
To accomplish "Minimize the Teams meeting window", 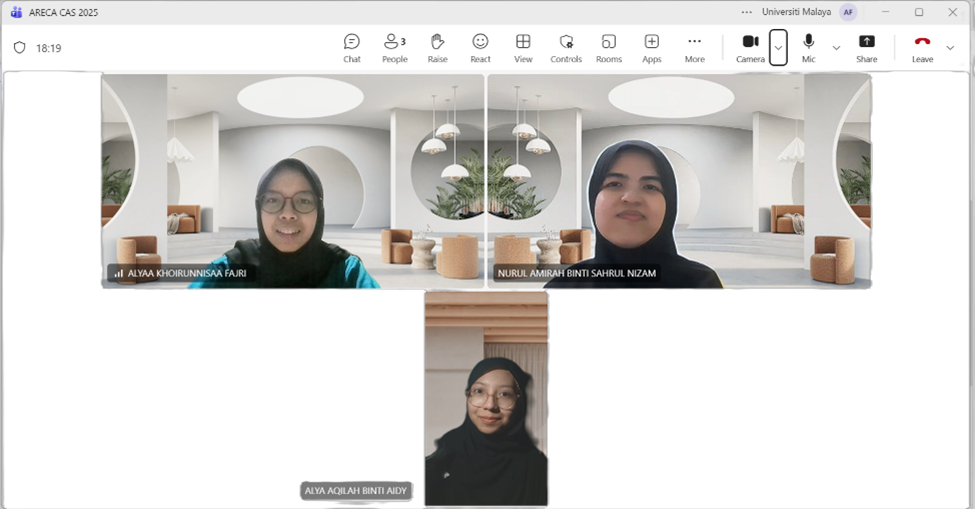I will [x=885, y=12].
